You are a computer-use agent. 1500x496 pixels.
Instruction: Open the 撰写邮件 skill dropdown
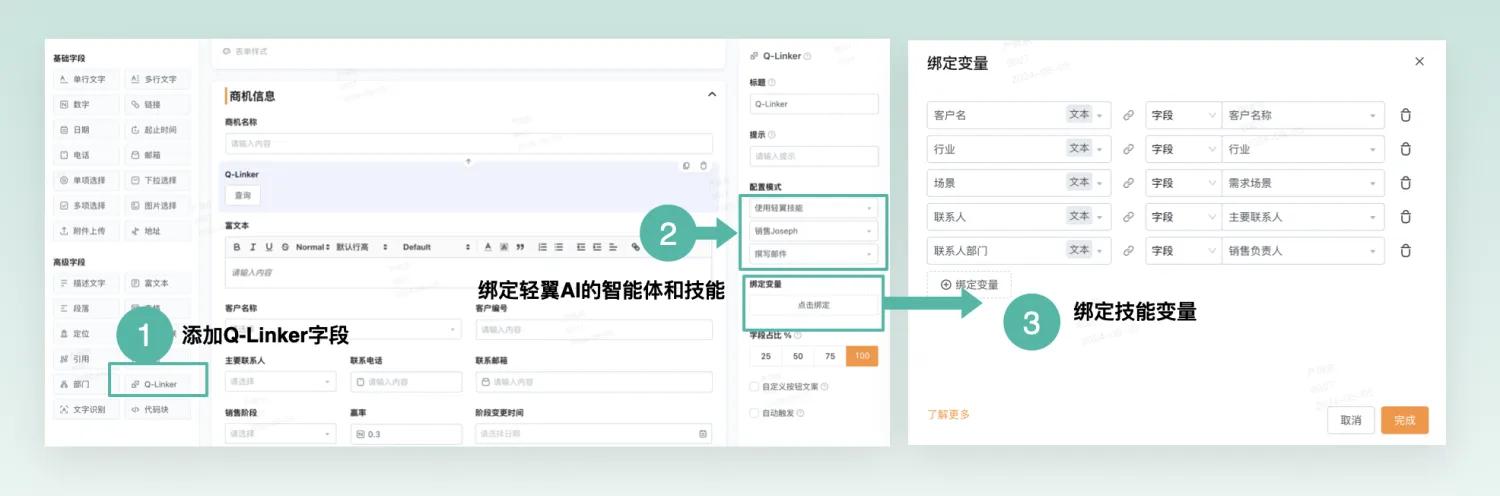813,254
